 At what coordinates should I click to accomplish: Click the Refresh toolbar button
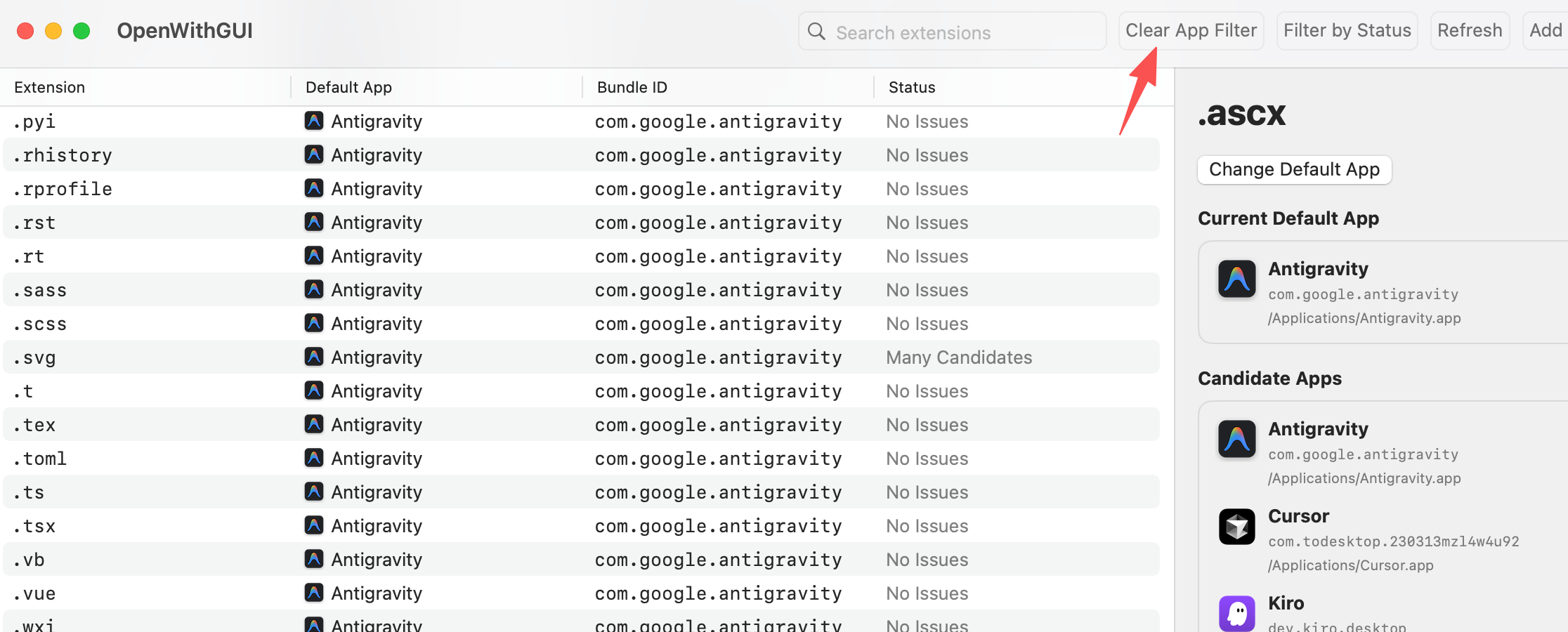tap(1470, 31)
